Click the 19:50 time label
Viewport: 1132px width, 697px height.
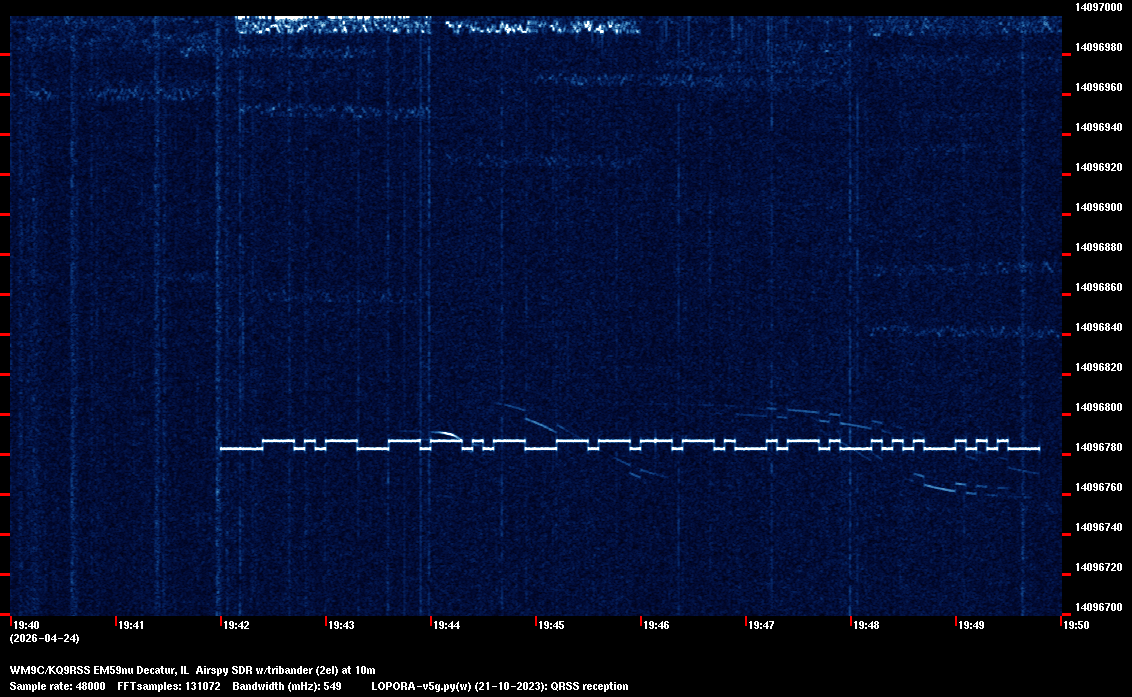point(1076,625)
